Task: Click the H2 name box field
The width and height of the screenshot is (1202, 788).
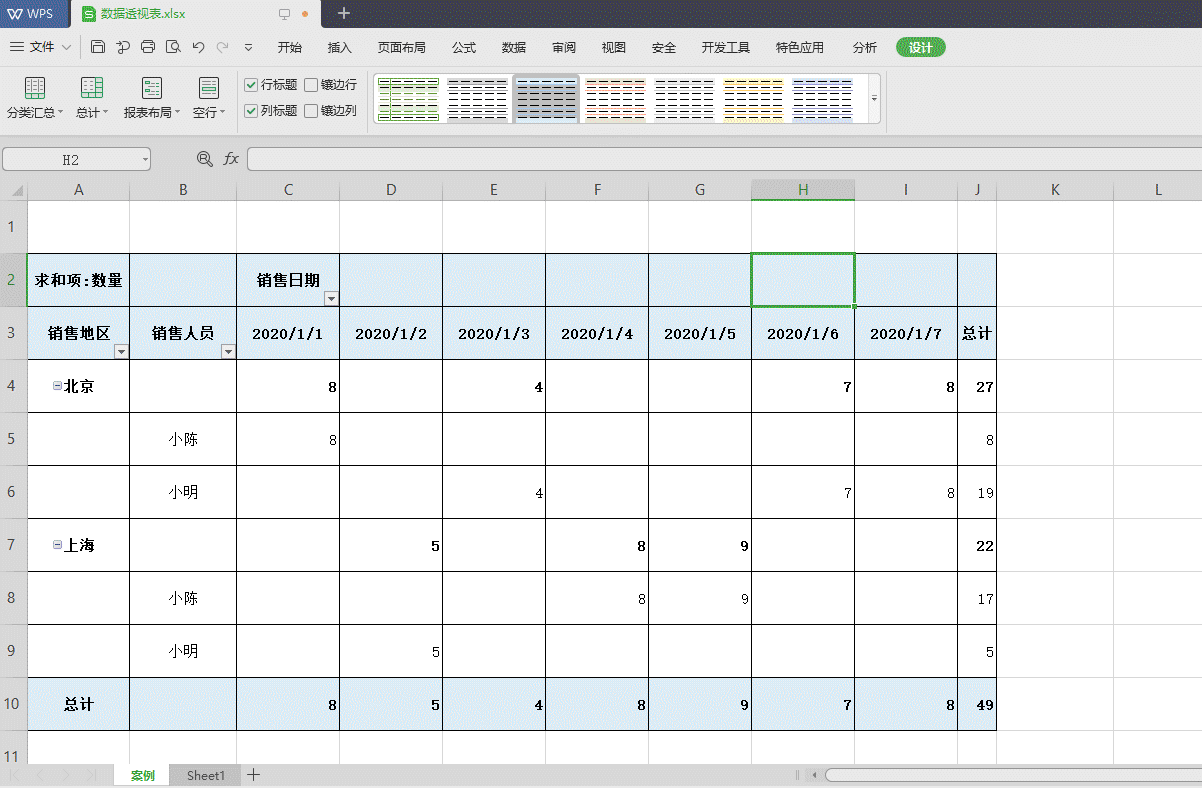Action: click(71, 159)
